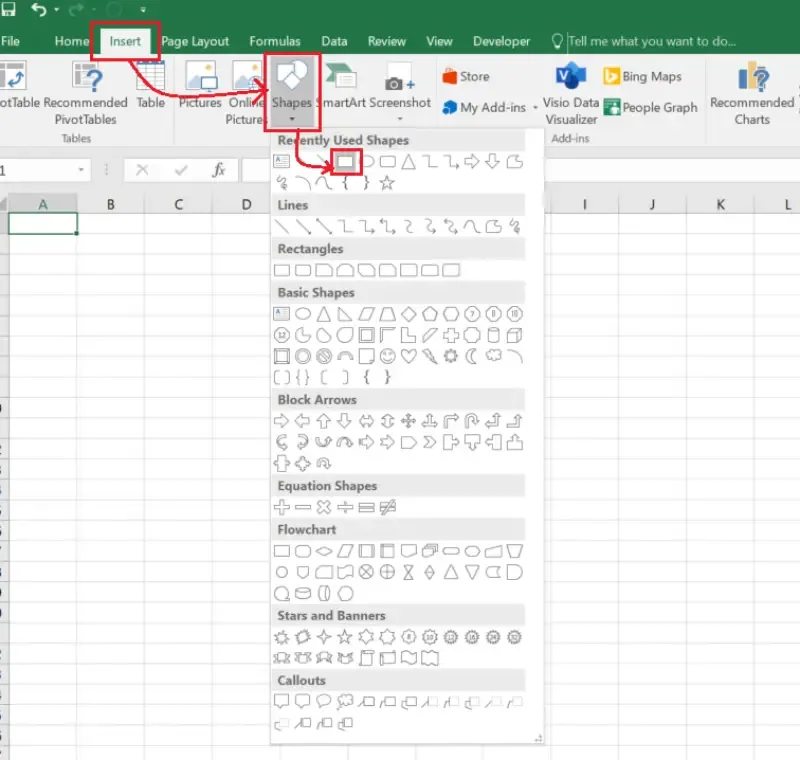Select the plus sign in Equation Shapes
This screenshot has height=760, width=800.
(x=282, y=507)
